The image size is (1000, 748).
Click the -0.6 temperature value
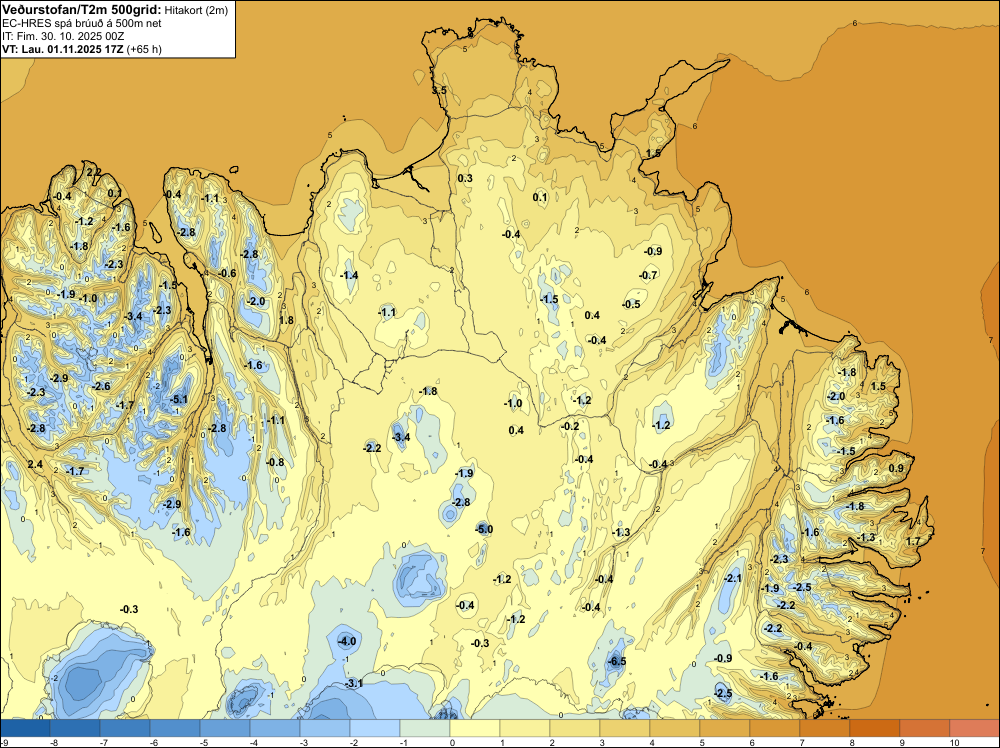coord(227,274)
